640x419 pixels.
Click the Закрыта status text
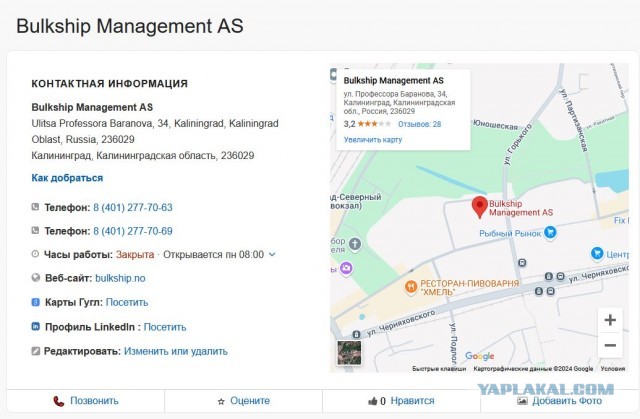coord(135,255)
